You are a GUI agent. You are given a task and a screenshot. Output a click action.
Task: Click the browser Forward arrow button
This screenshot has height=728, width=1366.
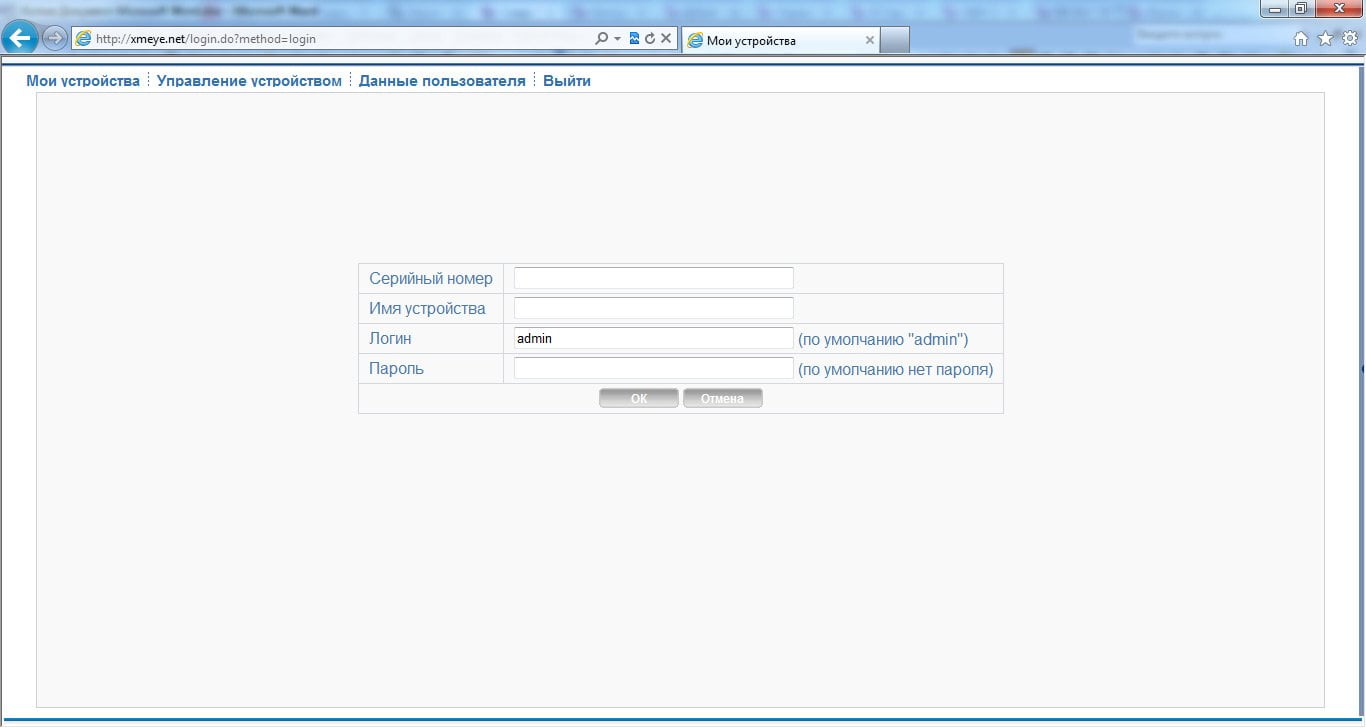(x=54, y=39)
